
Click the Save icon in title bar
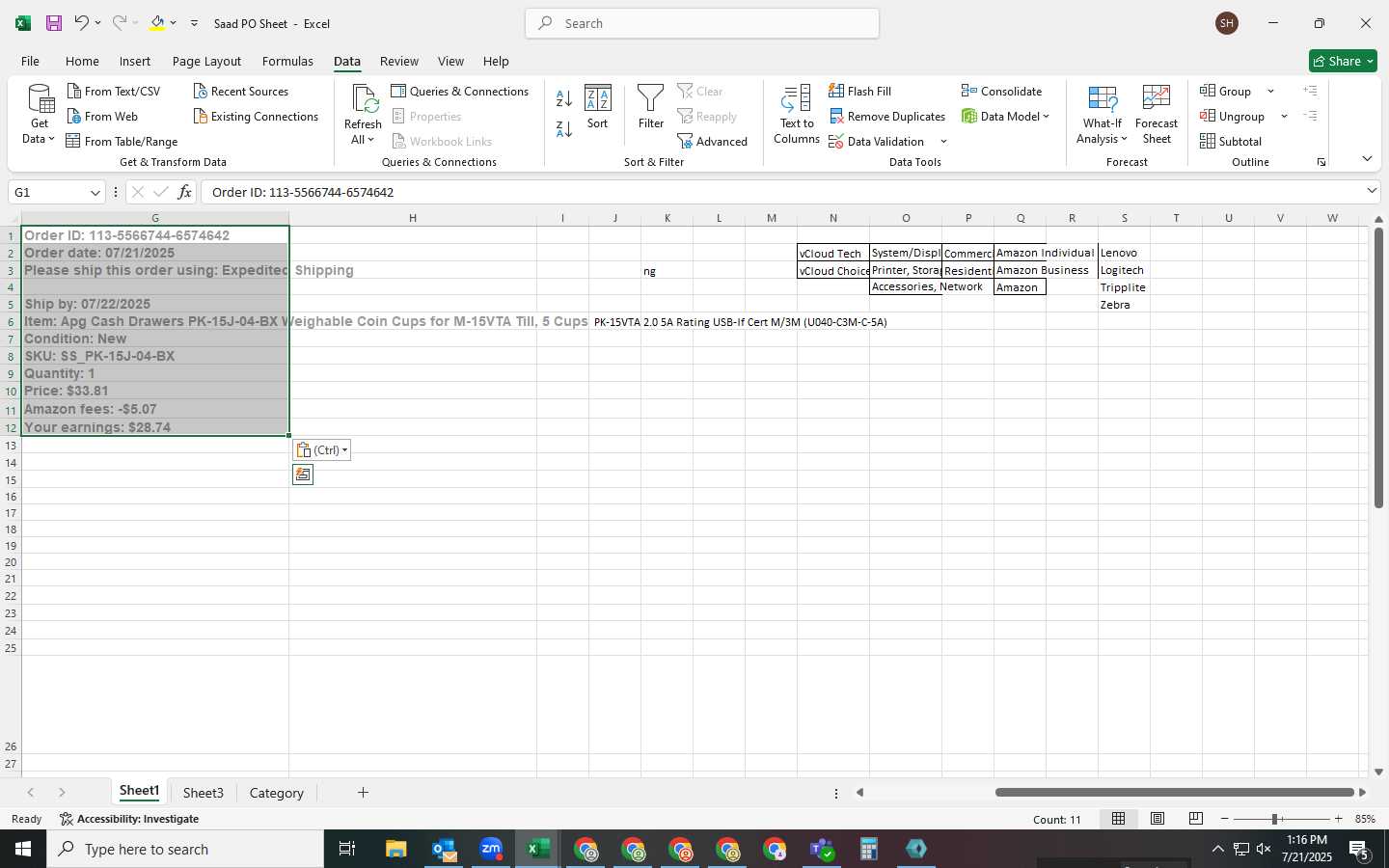54,23
